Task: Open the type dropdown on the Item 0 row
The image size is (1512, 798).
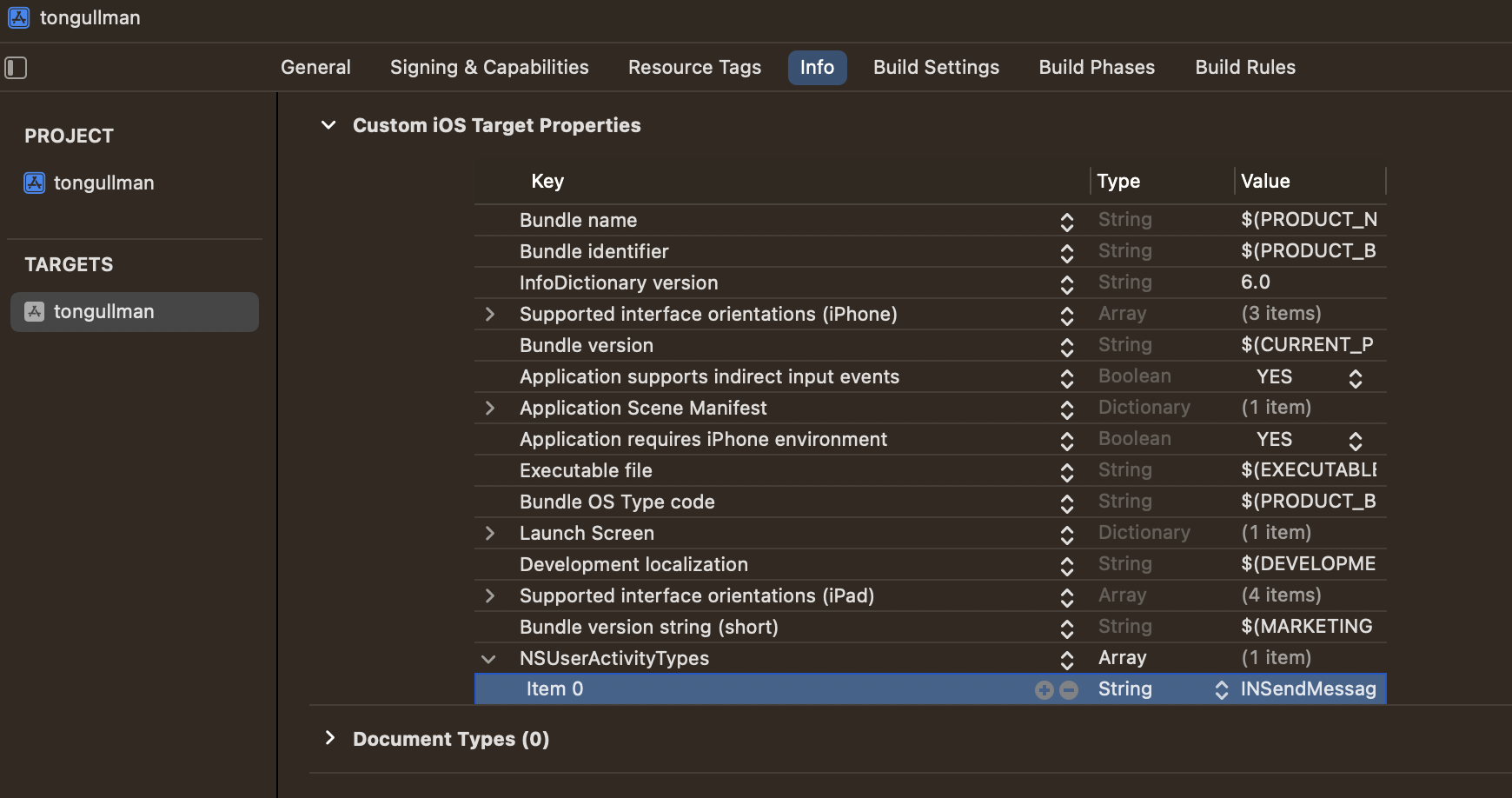Action: click(x=1223, y=688)
